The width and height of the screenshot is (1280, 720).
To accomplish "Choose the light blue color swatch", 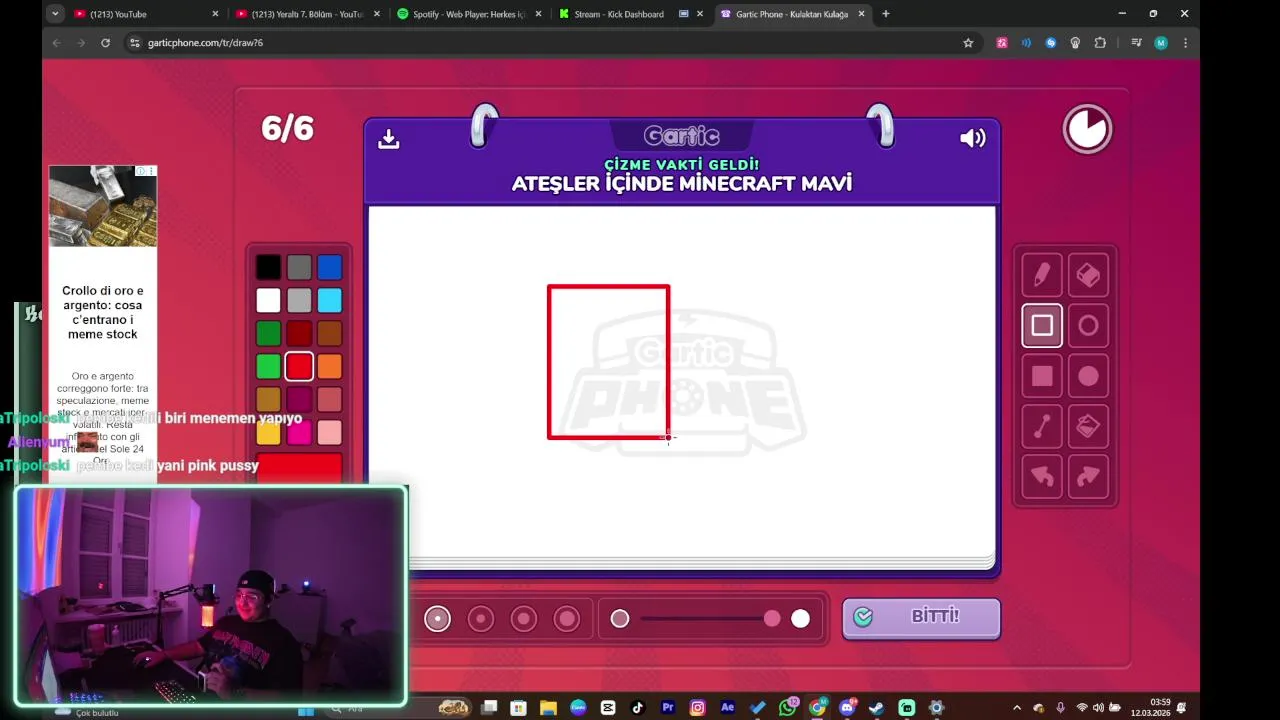I will pyautogui.click(x=330, y=300).
